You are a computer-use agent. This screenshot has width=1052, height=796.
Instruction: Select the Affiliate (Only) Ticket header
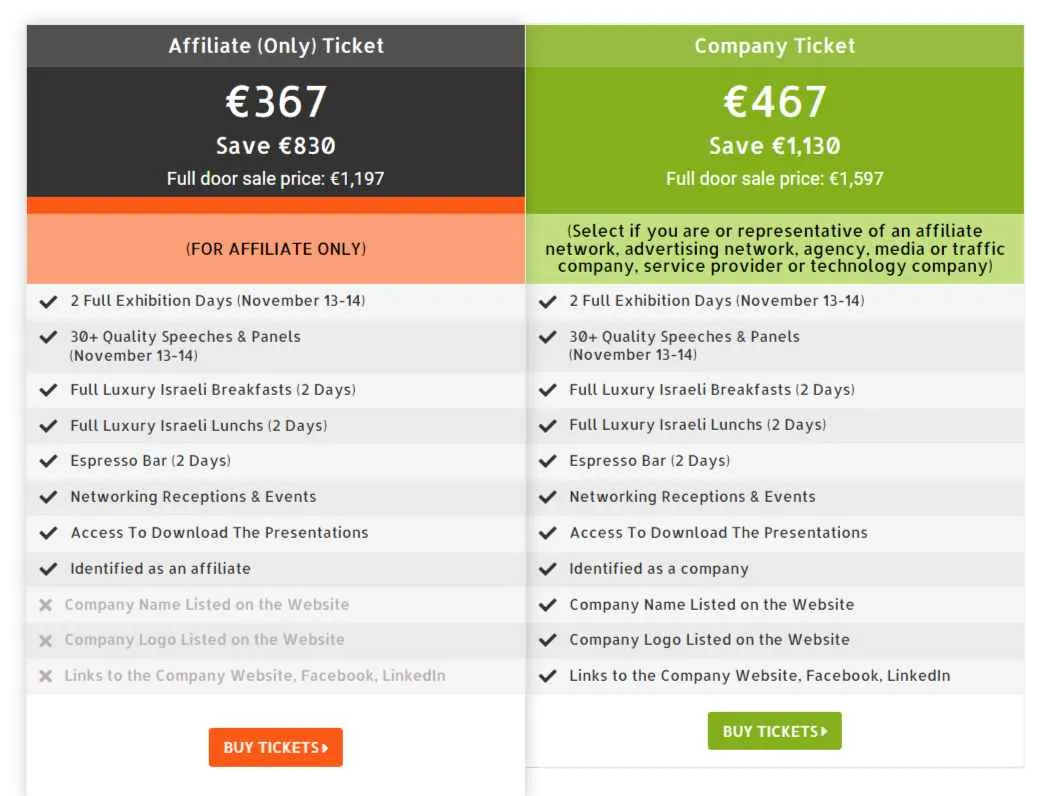point(276,46)
